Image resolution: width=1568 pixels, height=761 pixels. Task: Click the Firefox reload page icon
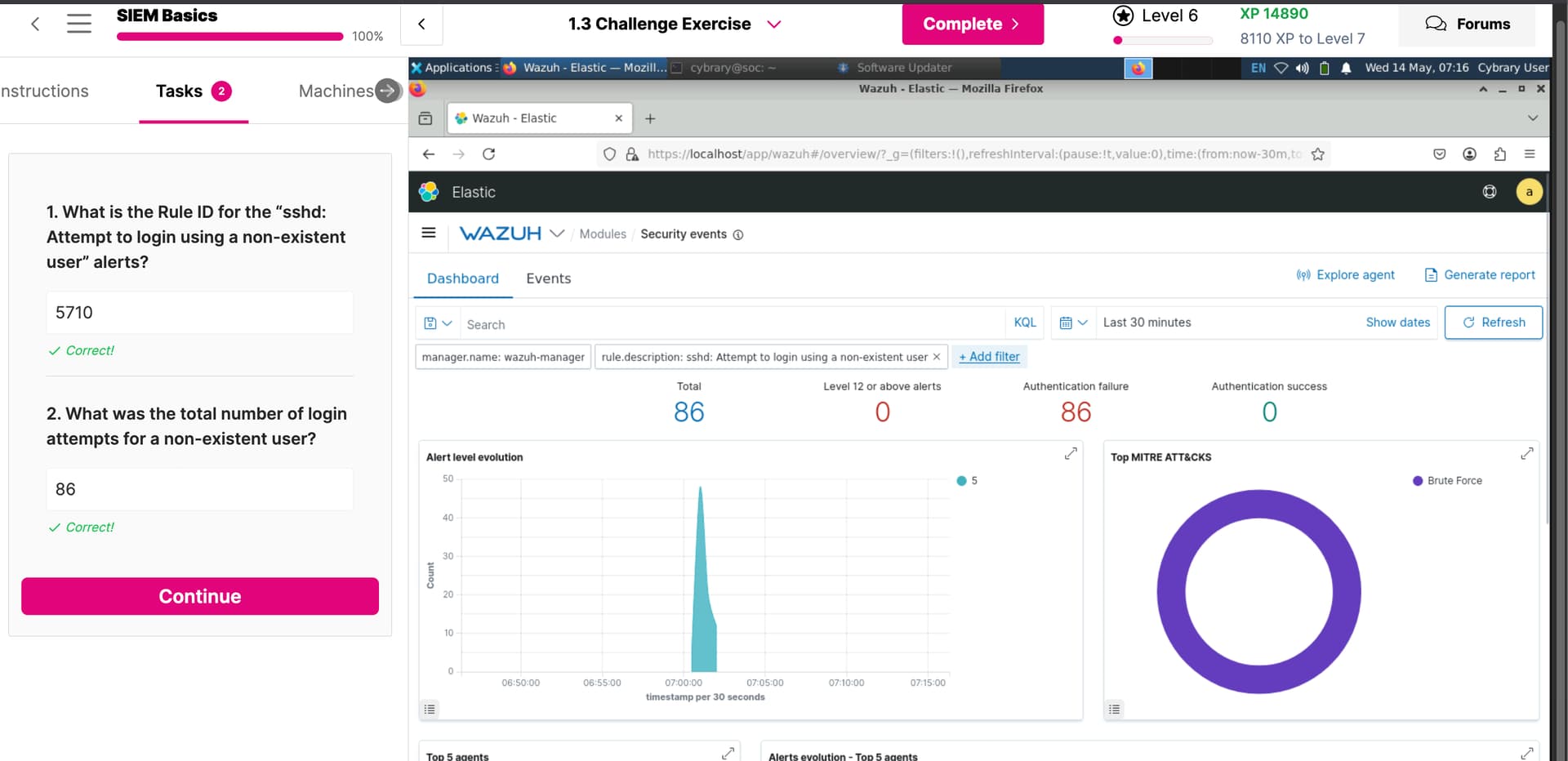488,154
